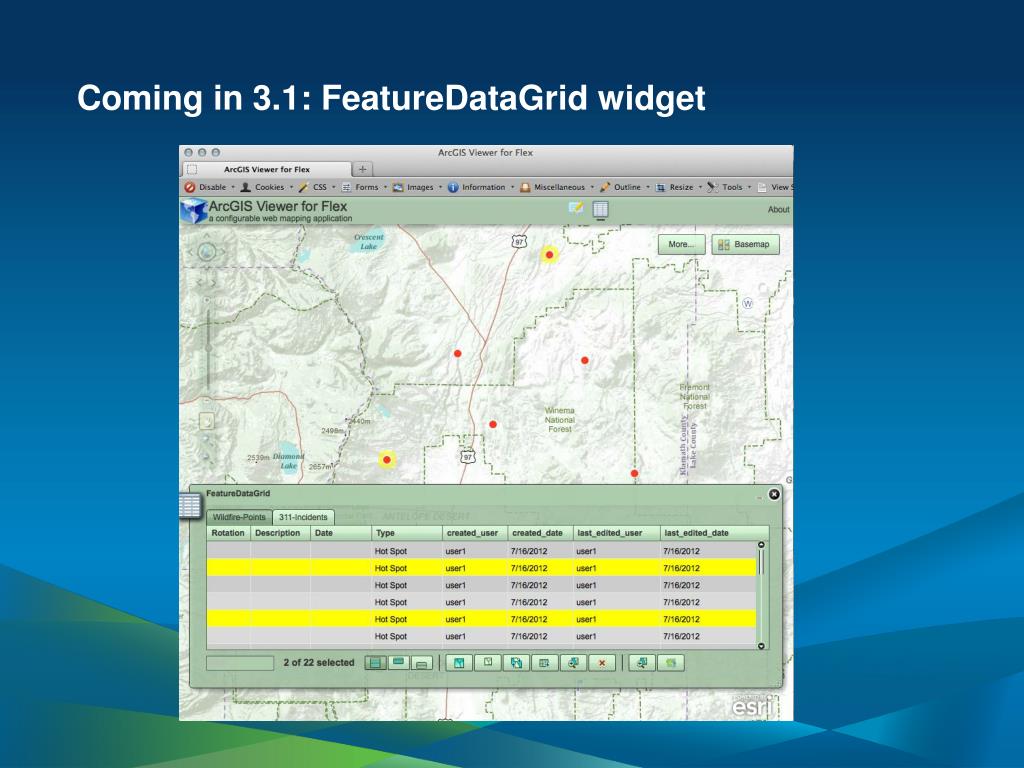Click the last_edited_user column header
The image size is (1024, 768).
pyautogui.click(x=616, y=533)
